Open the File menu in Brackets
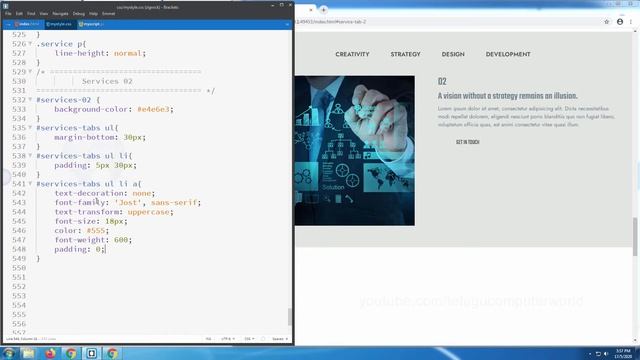This screenshot has width=640, height=360. tap(8, 13)
